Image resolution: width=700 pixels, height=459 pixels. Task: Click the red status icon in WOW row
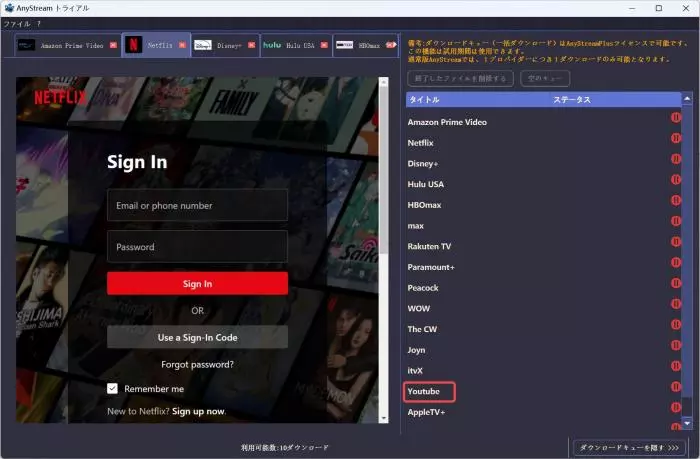point(676,304)
